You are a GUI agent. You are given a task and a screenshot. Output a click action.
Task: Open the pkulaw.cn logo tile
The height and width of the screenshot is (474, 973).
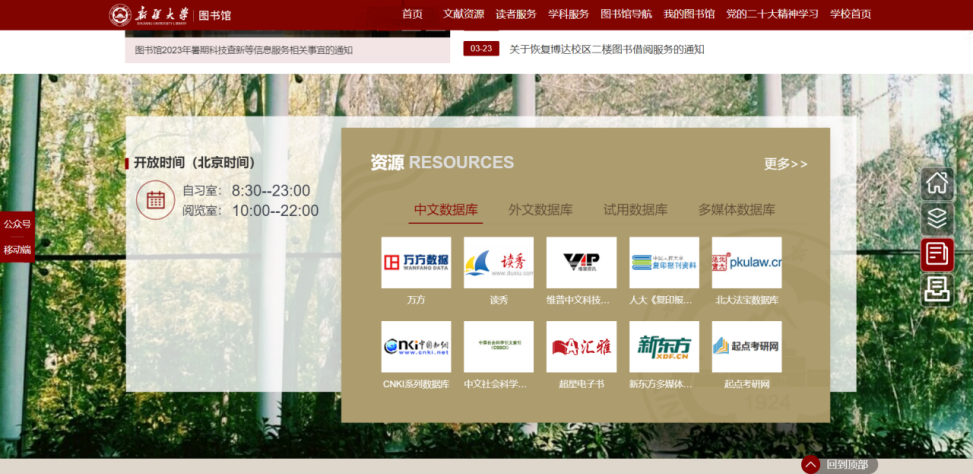coord(747,262)
